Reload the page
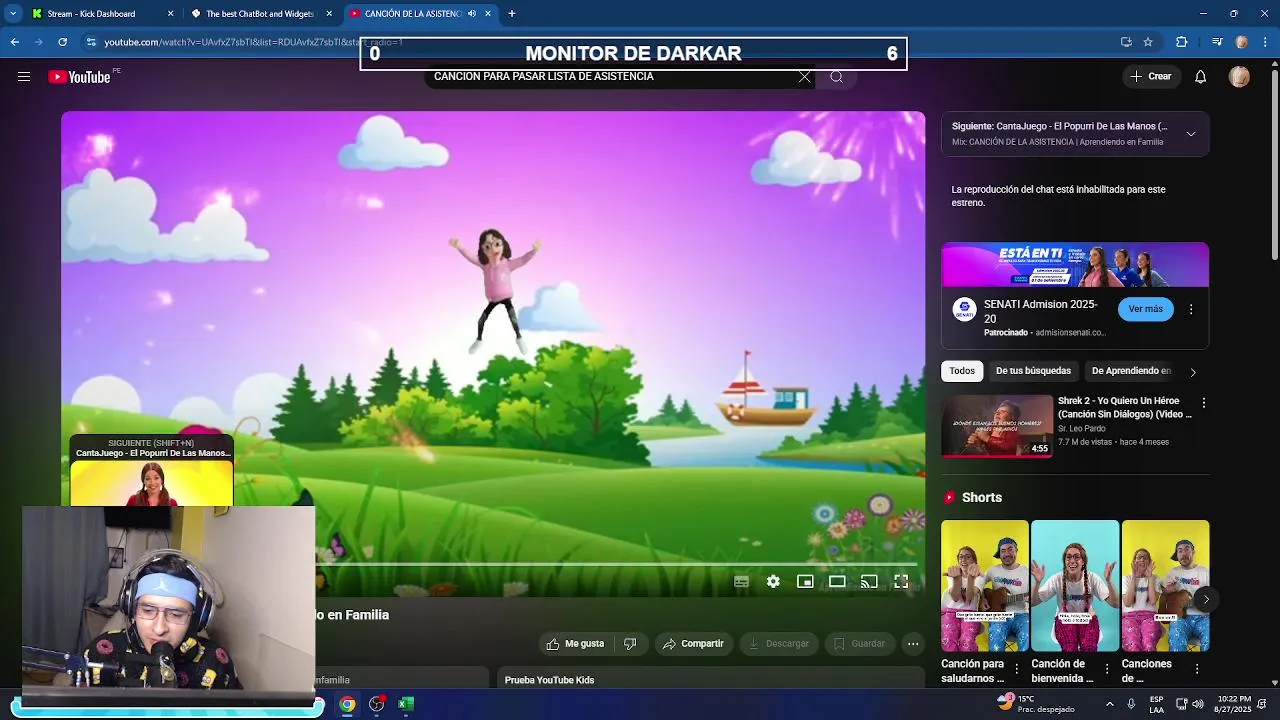Image resolution: width=1280 pixels, height=720 pixels. (x=62, y=42)
